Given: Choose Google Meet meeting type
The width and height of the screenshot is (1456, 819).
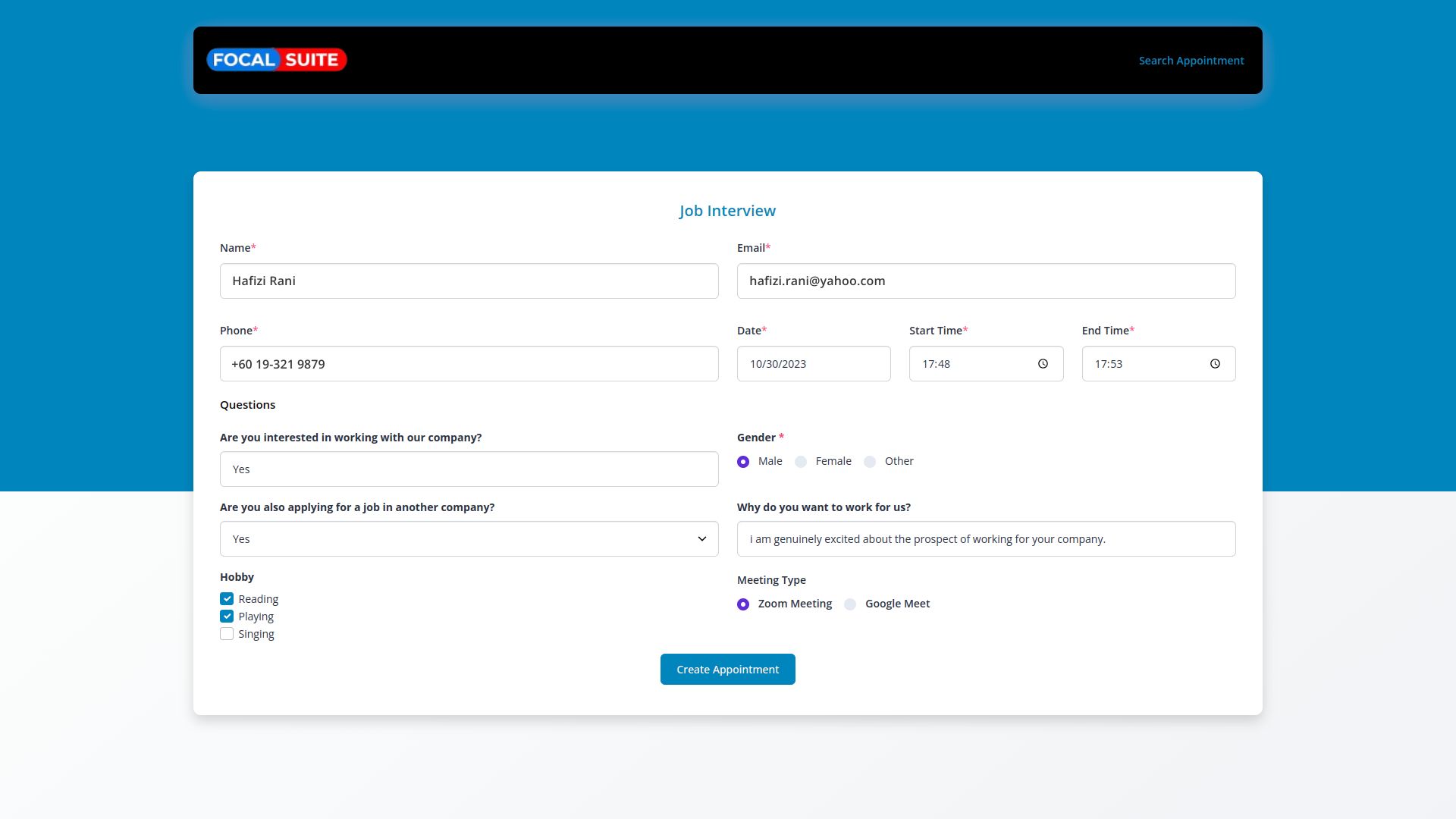Looking at the screenshot, I should (x=850, y=604).
